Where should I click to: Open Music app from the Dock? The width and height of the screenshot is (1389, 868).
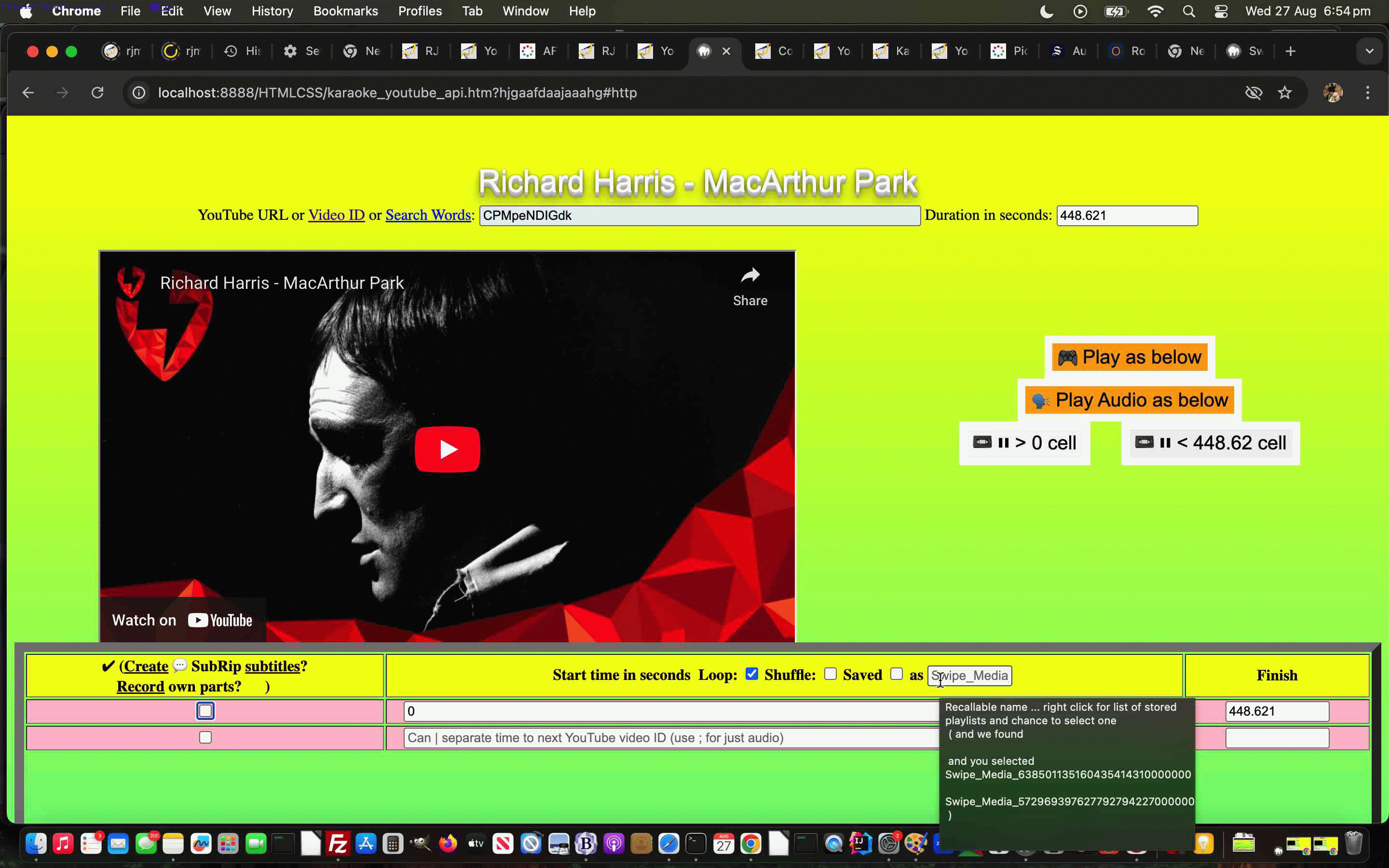pyautogui.click(x=63, y=843)
